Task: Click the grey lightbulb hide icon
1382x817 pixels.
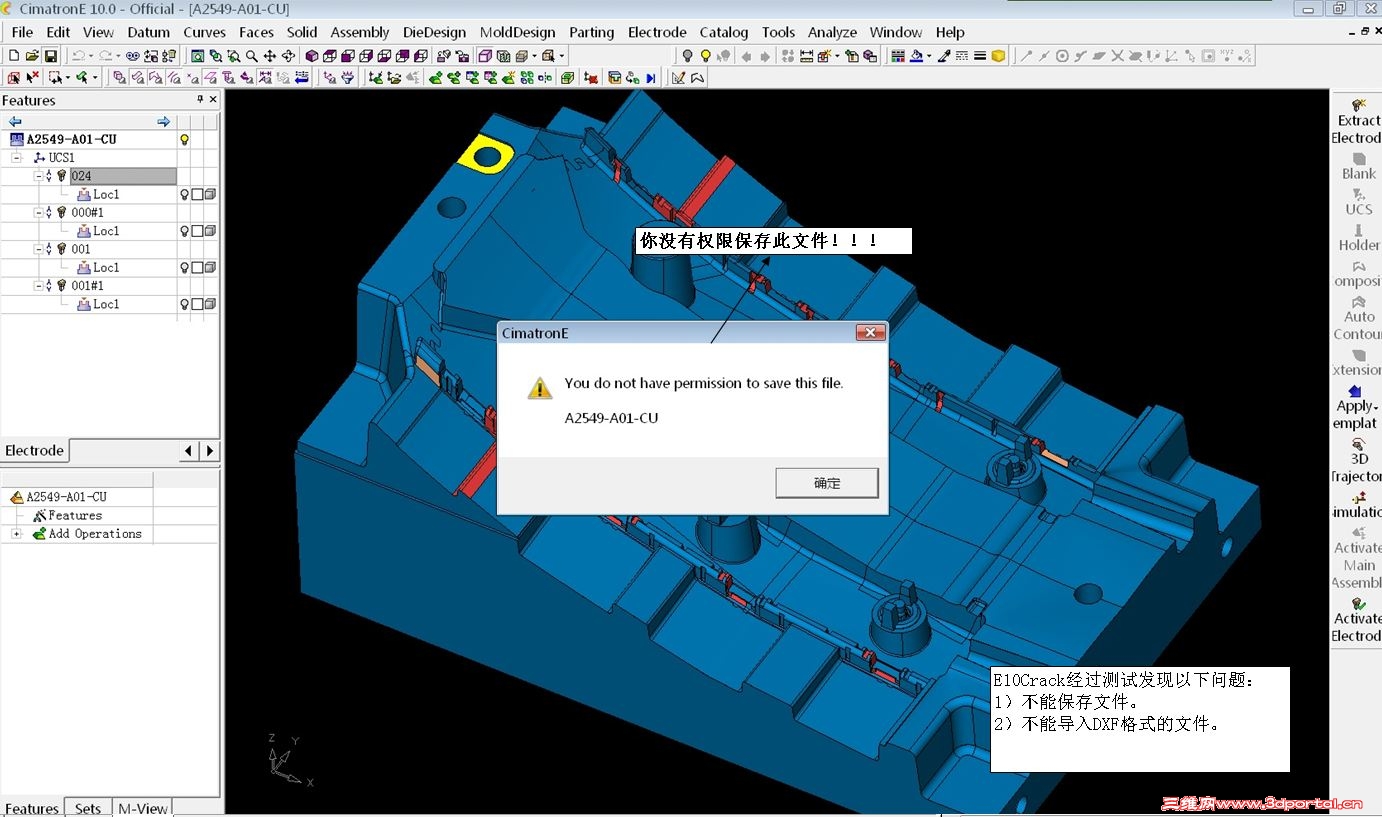Action: pos(687,56)
